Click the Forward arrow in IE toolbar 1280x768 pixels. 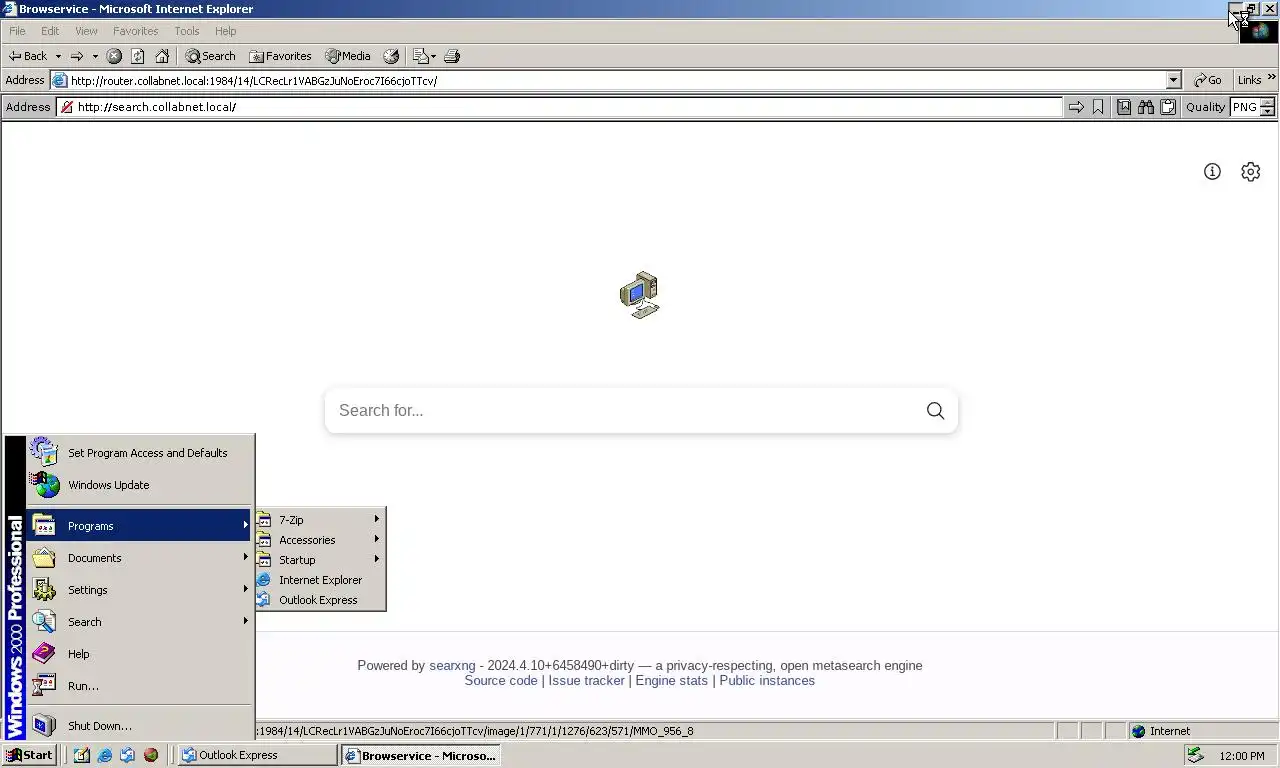click(x=76, y=56)
